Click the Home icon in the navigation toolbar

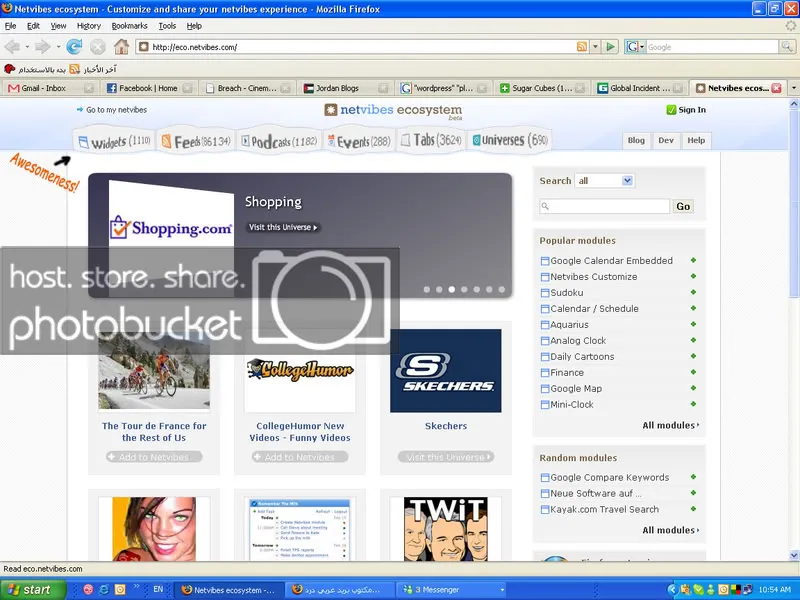121,47
